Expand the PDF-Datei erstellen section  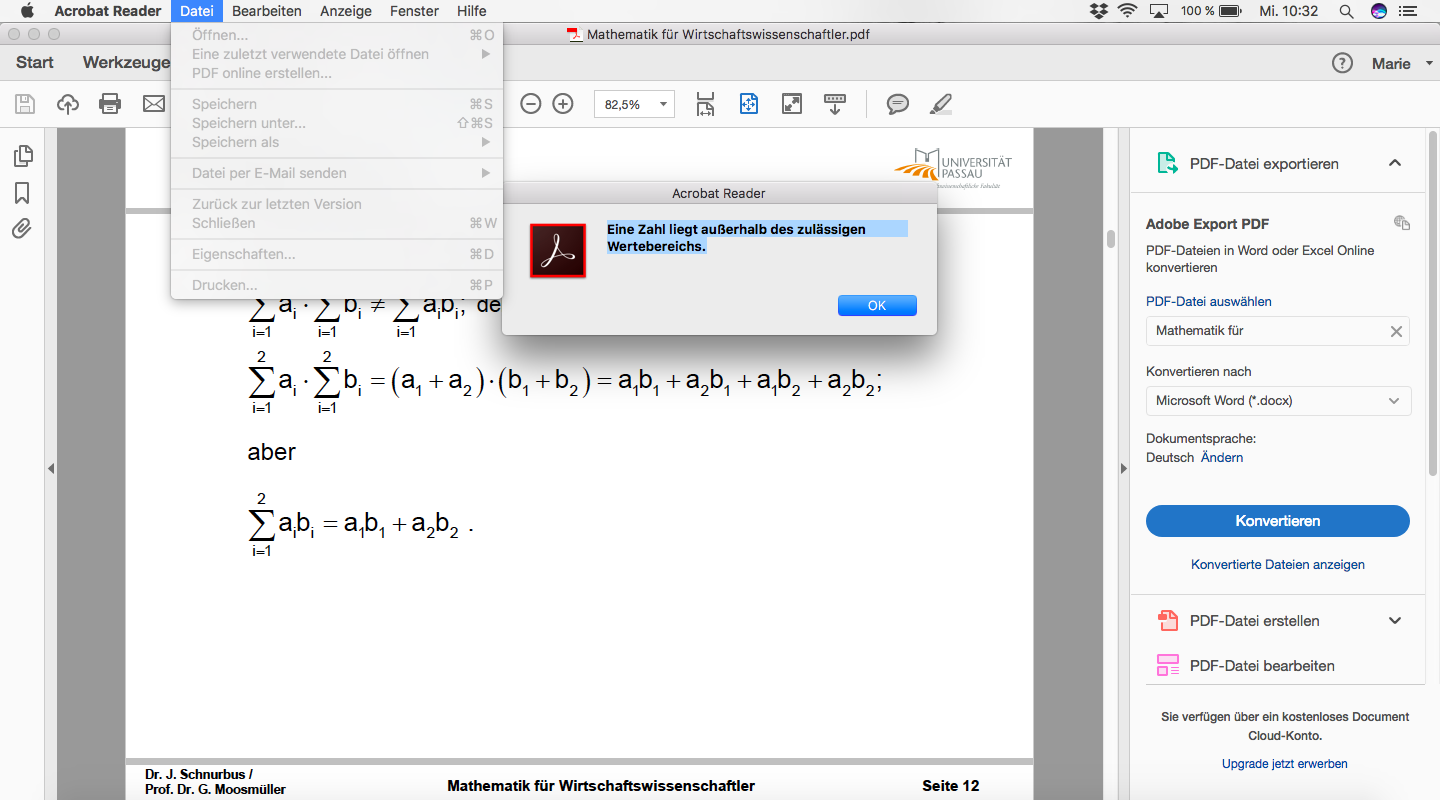pyautogui.click(x=1395, y=621)
